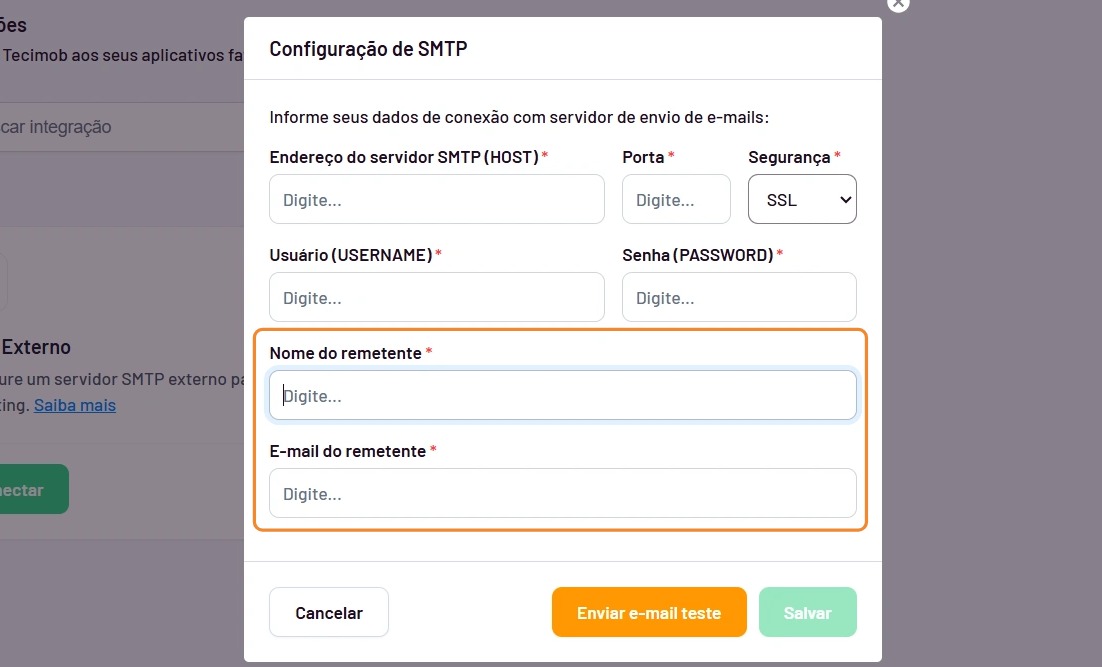Click the Nome do remetente input
The image size is (1102, 667).
click(x=563, y=396)
